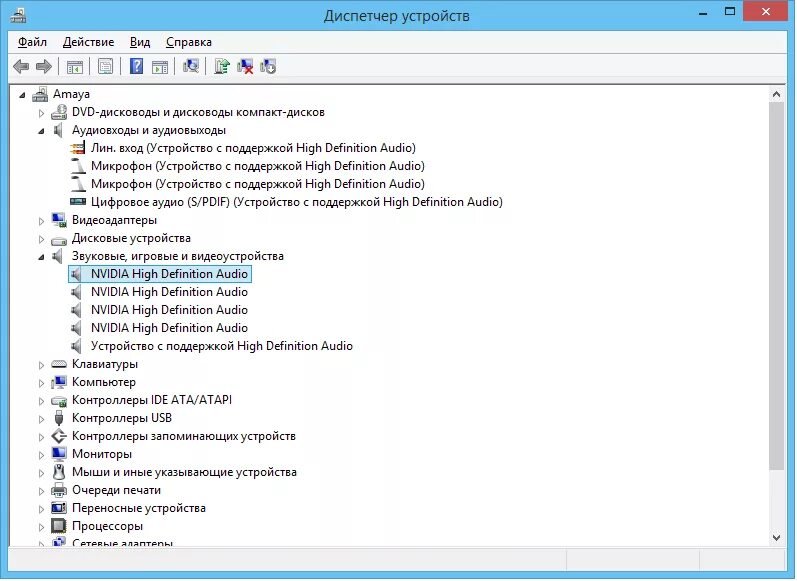Click the Цифровое аудио (S/PDIF) device icon
797x581 pixels.
[x=78, y=202]
